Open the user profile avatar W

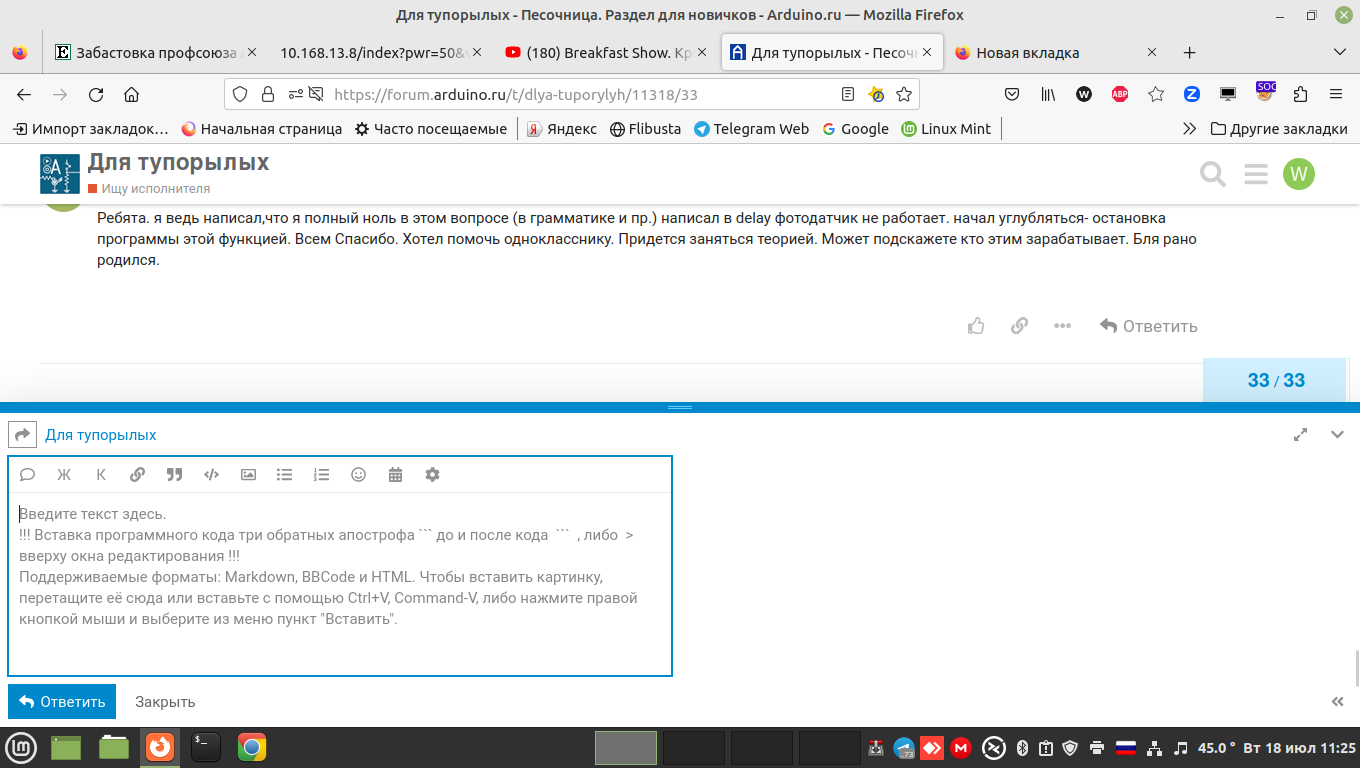pyautogui.click(x=1299, y=174)
